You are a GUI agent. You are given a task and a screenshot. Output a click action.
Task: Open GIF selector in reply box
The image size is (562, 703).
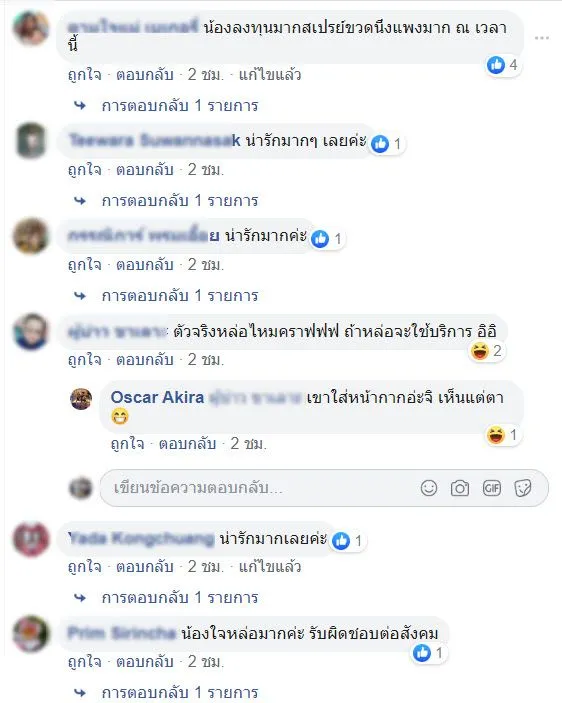coord(492,488)
